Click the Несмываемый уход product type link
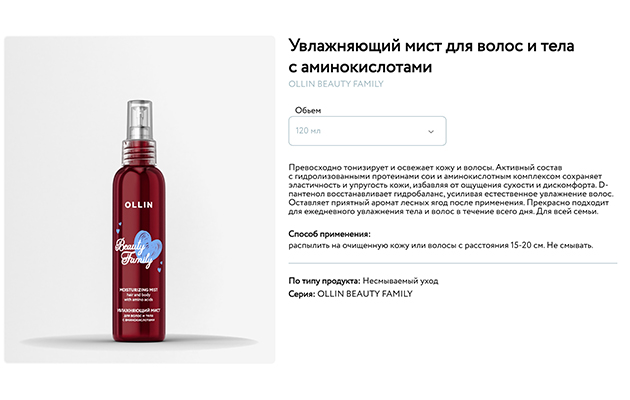This screenshot has height=400, width=630. click(400, 281)
